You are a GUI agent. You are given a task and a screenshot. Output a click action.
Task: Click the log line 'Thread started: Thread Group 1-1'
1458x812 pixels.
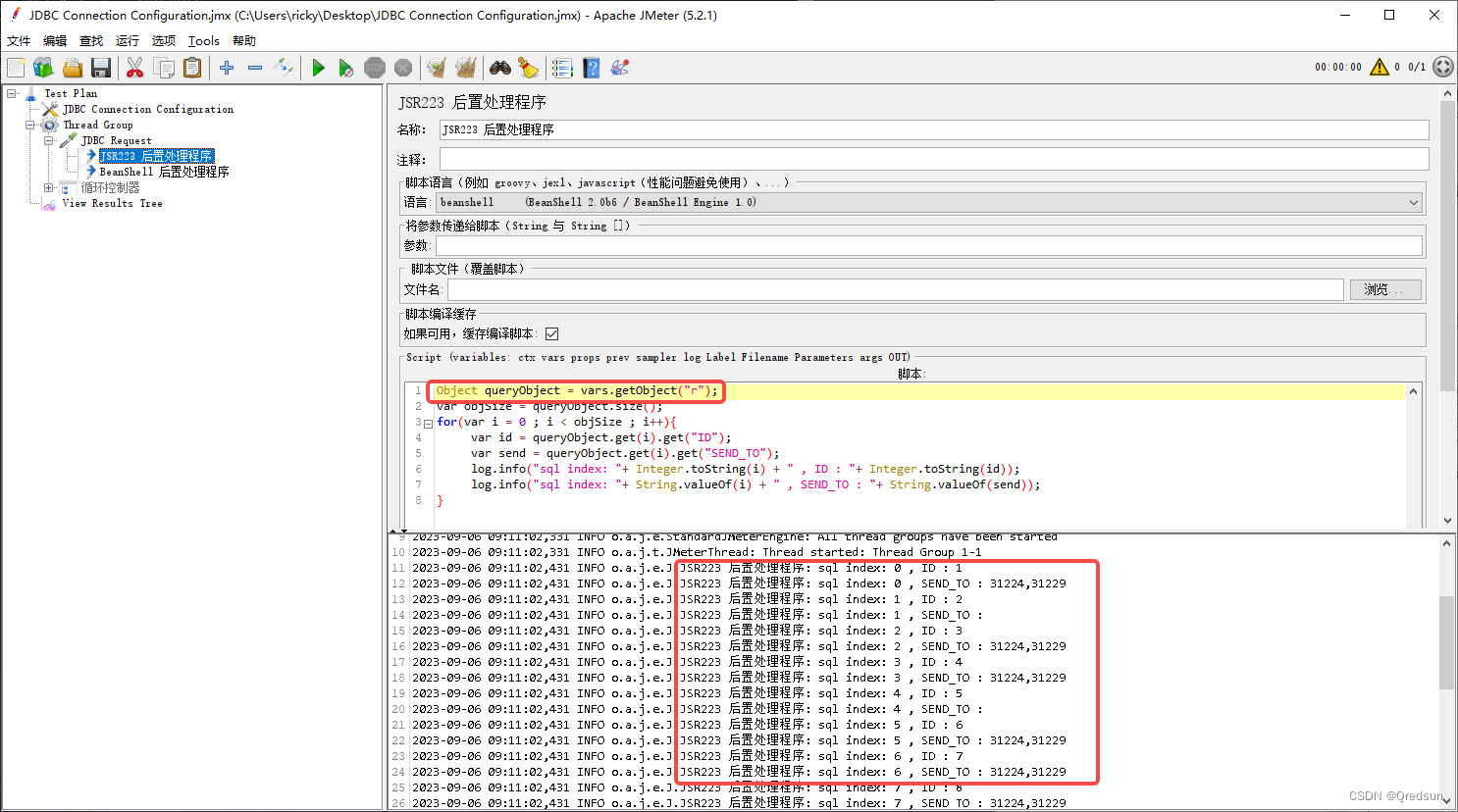872,552
